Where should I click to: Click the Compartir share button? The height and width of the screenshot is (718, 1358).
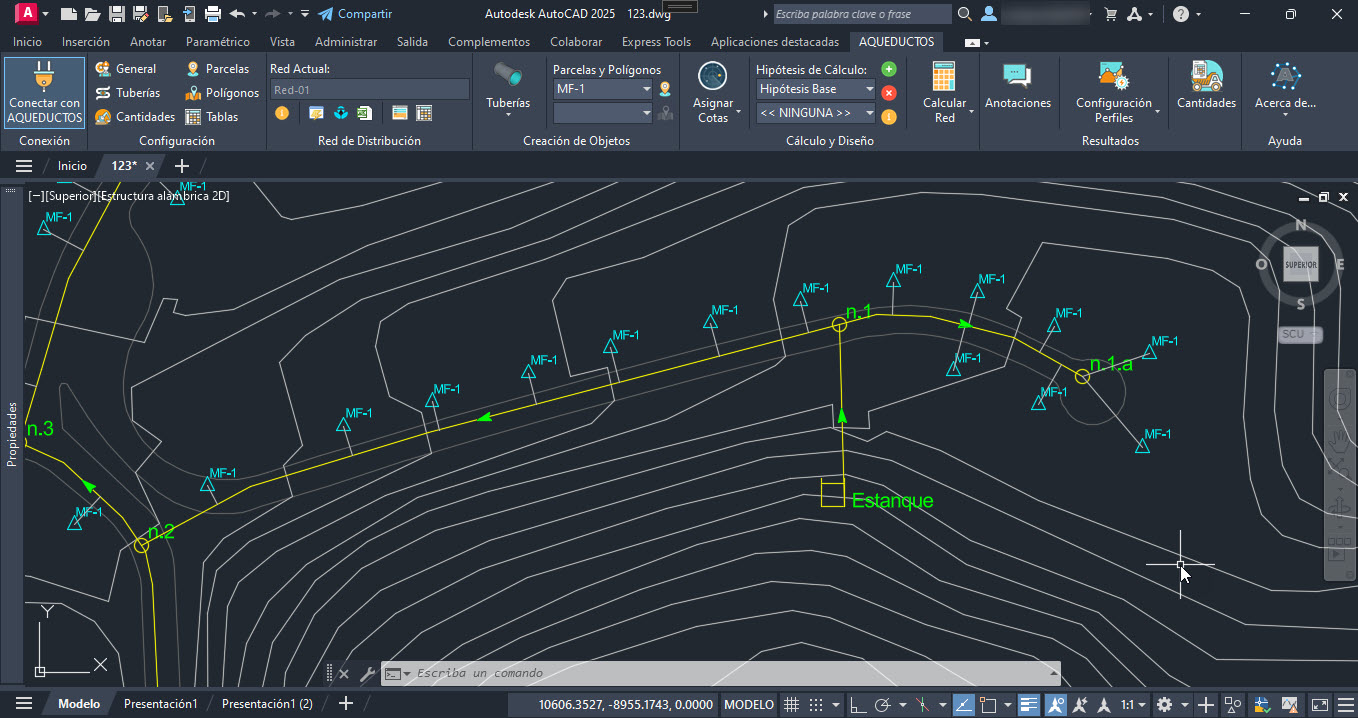[x=355, y=14]
